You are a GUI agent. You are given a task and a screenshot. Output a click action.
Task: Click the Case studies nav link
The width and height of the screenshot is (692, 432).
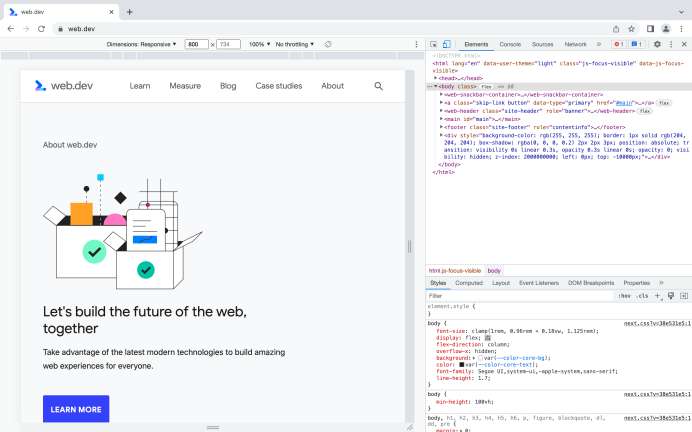(279, 86)
